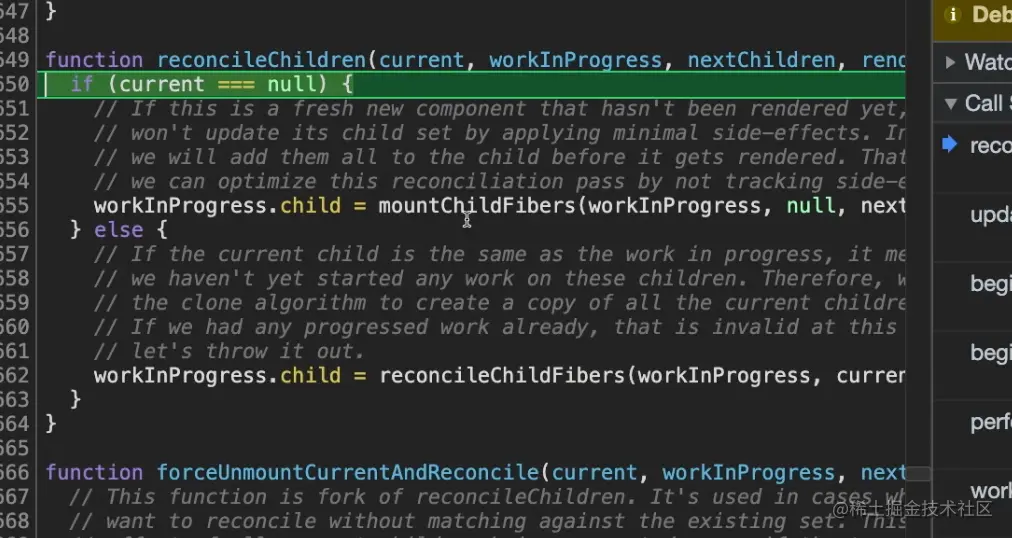
Task: Collapse the Call Stack section triangle
Action: [950, 103]
